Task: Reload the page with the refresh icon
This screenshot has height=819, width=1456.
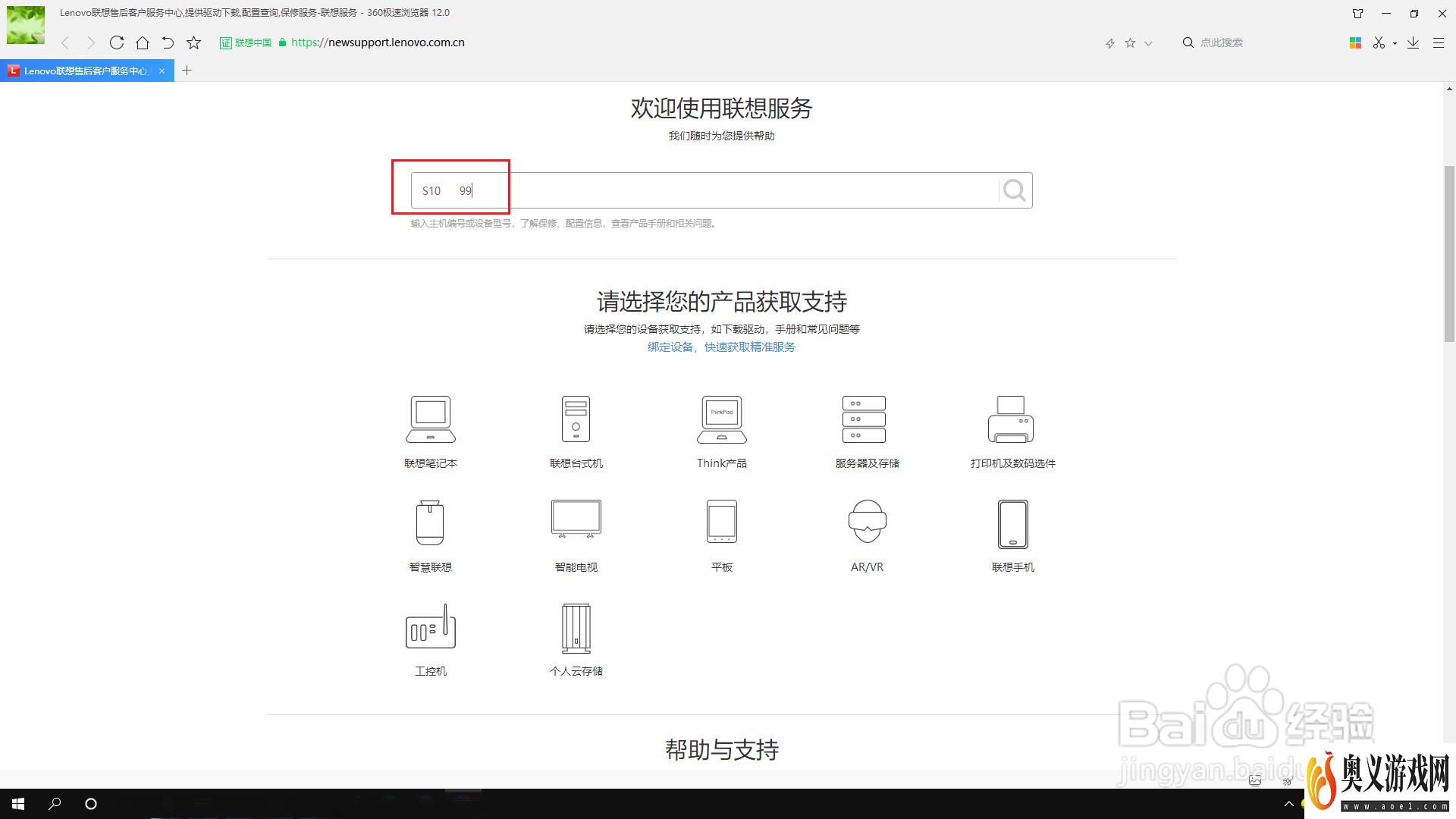Action: click(117, 42)
